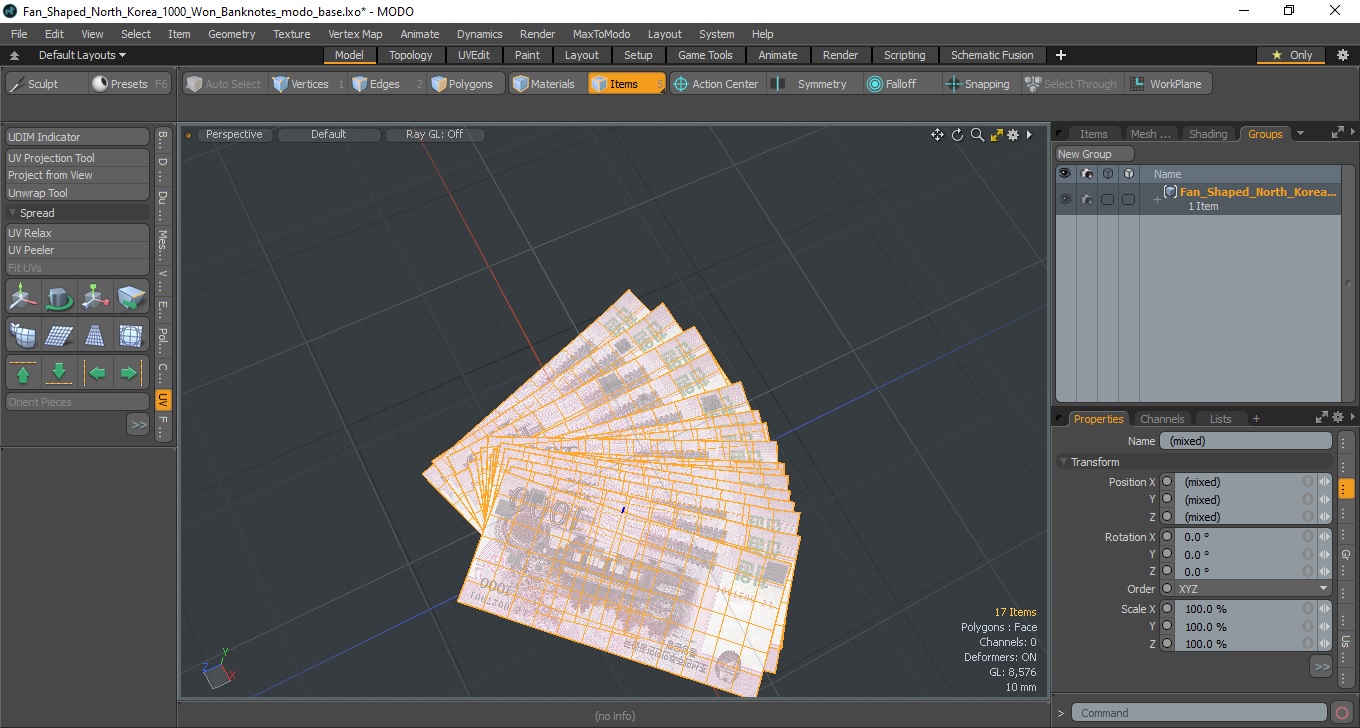
Task: Click the Fan_Shaped_North_Korea group item icon
Action: pos(1170,192)
